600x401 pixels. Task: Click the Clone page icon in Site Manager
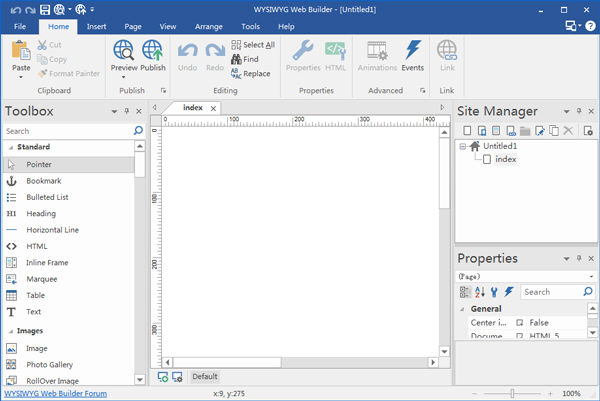[554, 131]
